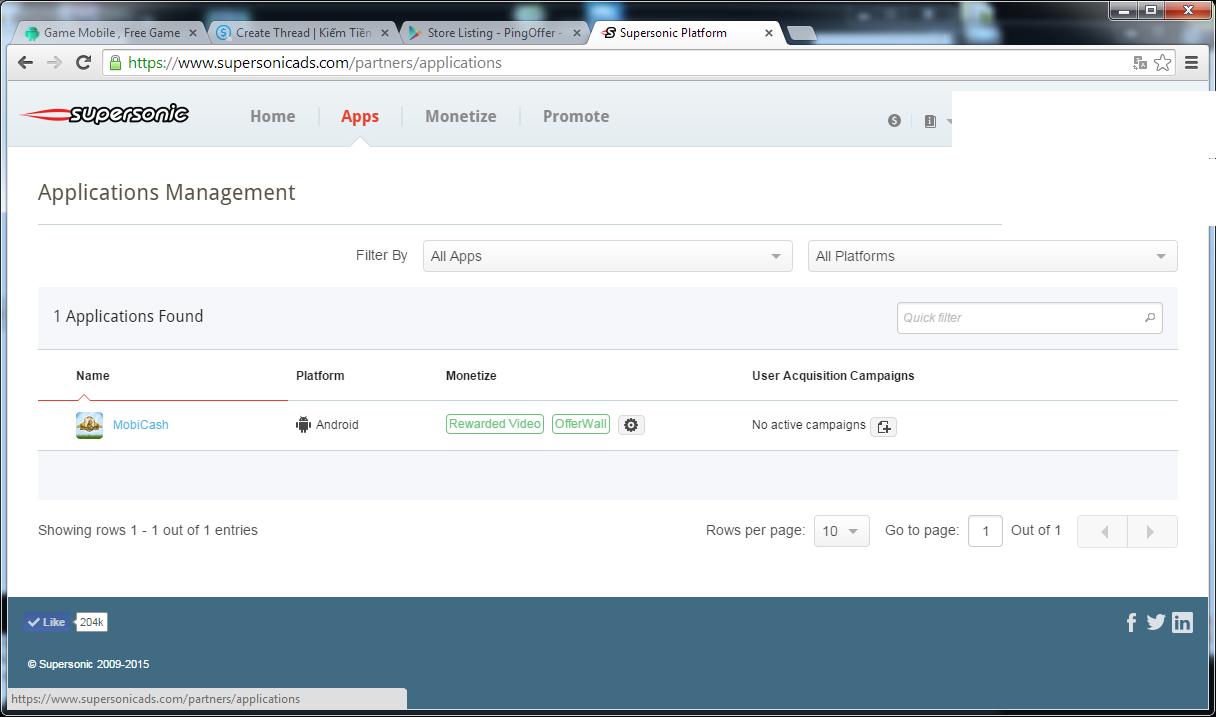Click the Monetize column header

click(471, 376)
